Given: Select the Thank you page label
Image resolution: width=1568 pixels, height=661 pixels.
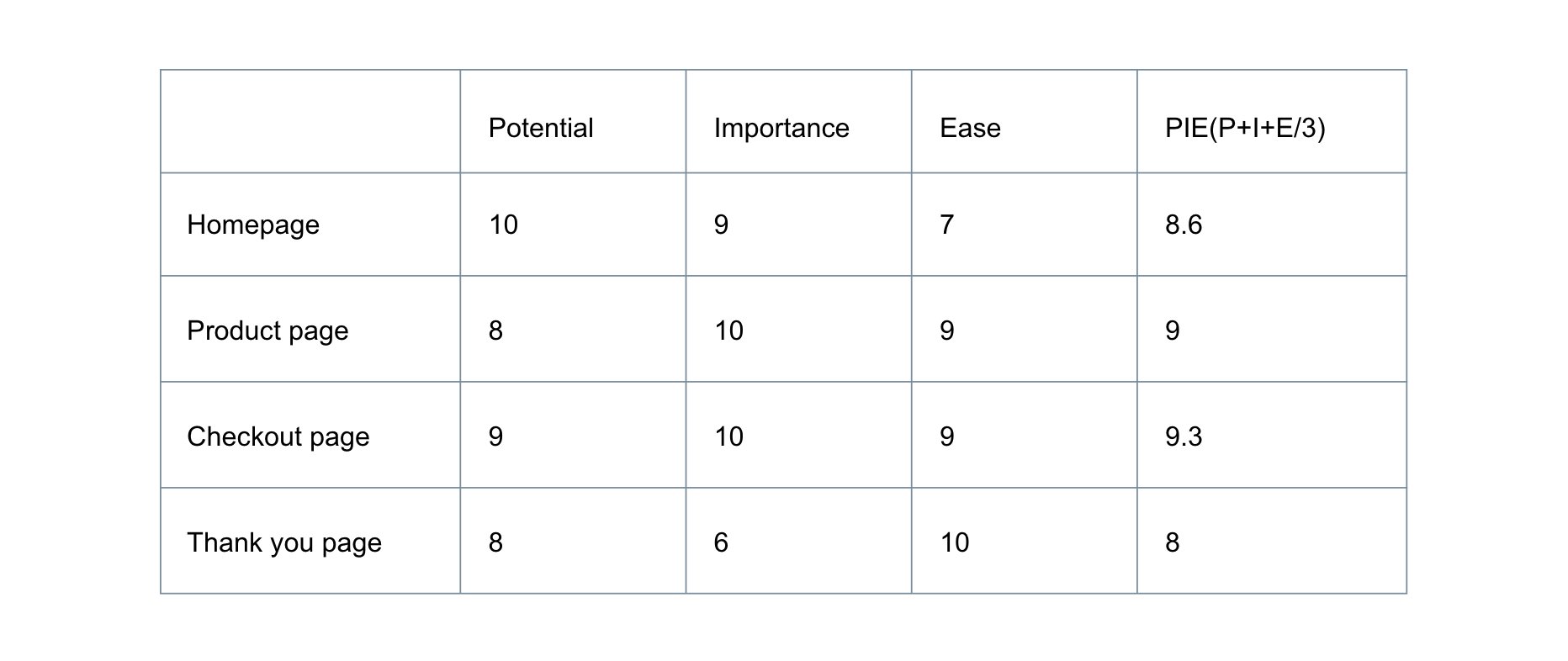Looking at the screenshot, I should tap(284, 542).
